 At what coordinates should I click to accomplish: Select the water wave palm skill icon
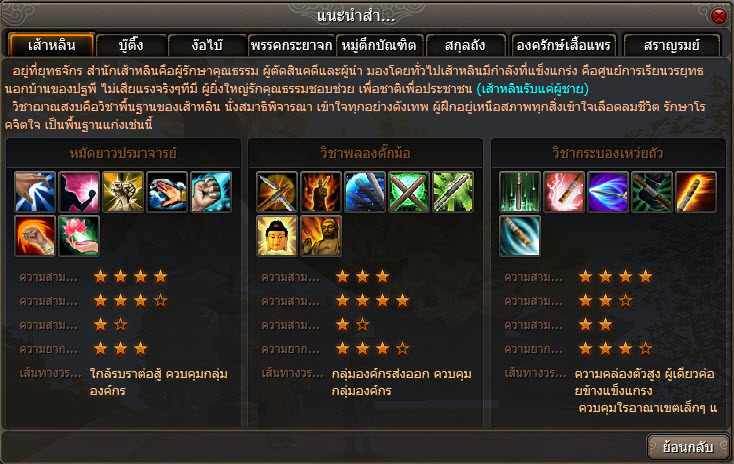point(167,192)
